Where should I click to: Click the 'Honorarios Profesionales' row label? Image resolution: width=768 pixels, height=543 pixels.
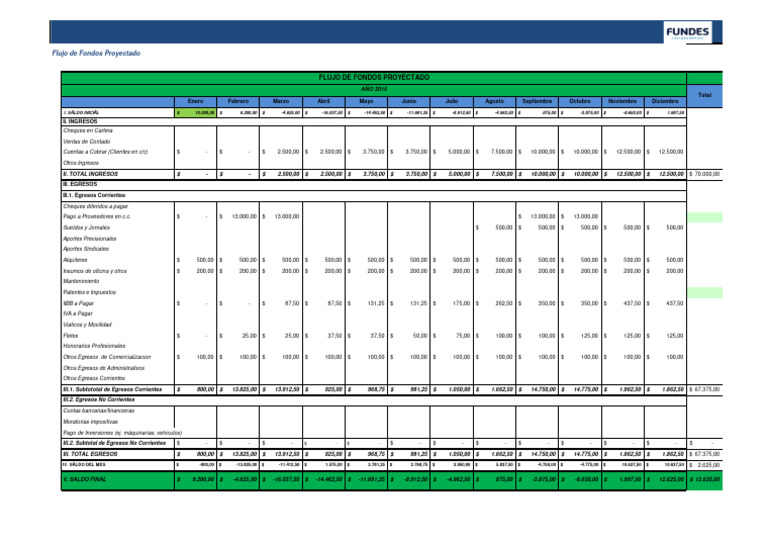pos(94,346)
